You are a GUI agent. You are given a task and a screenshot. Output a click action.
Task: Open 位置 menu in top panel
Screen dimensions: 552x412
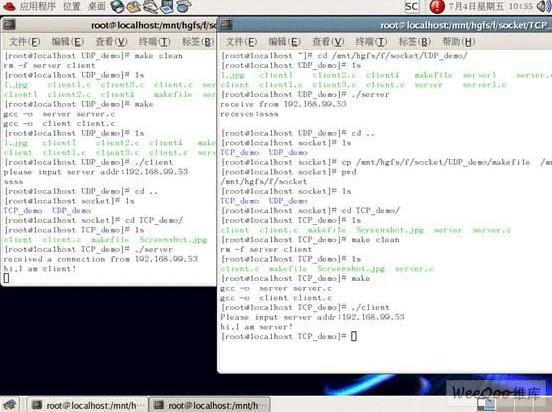click(x=72, y=6)
